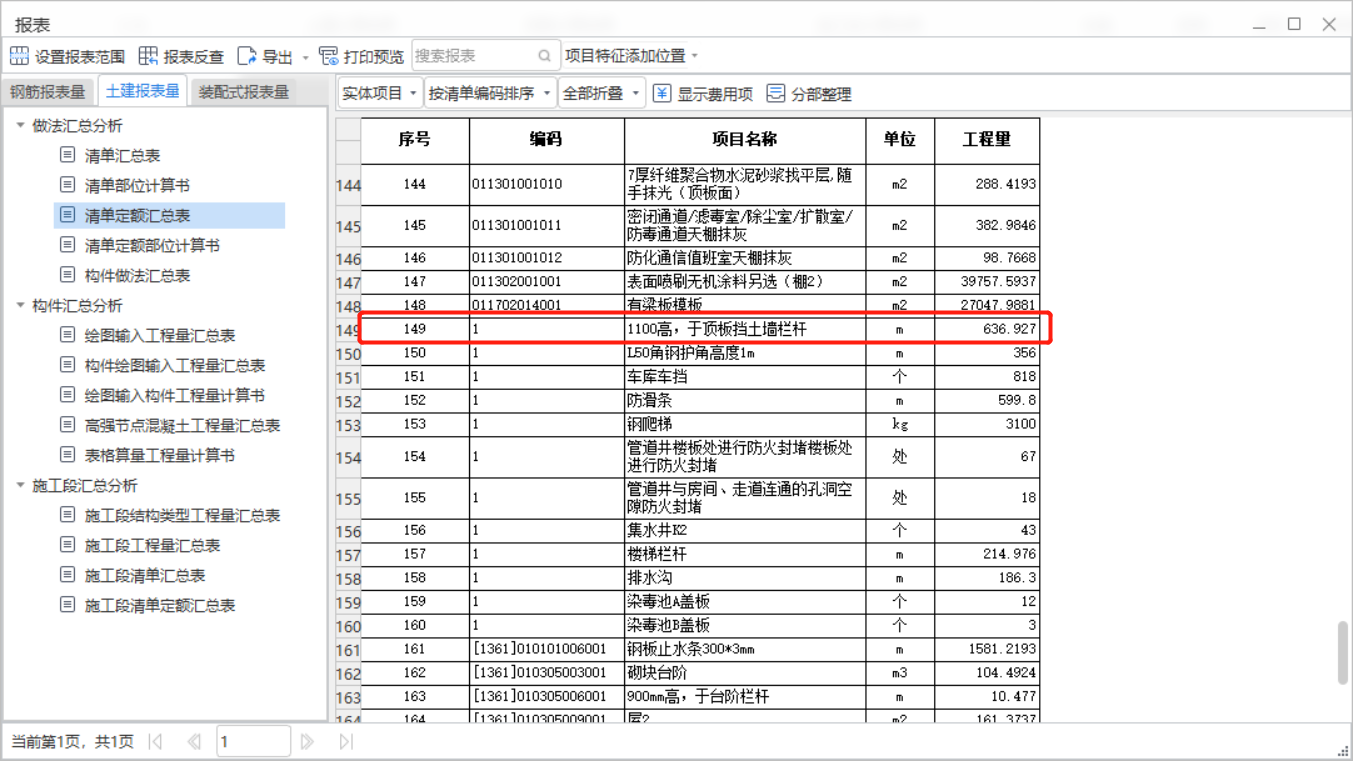Go to last page navigation icon

point(346,741)
